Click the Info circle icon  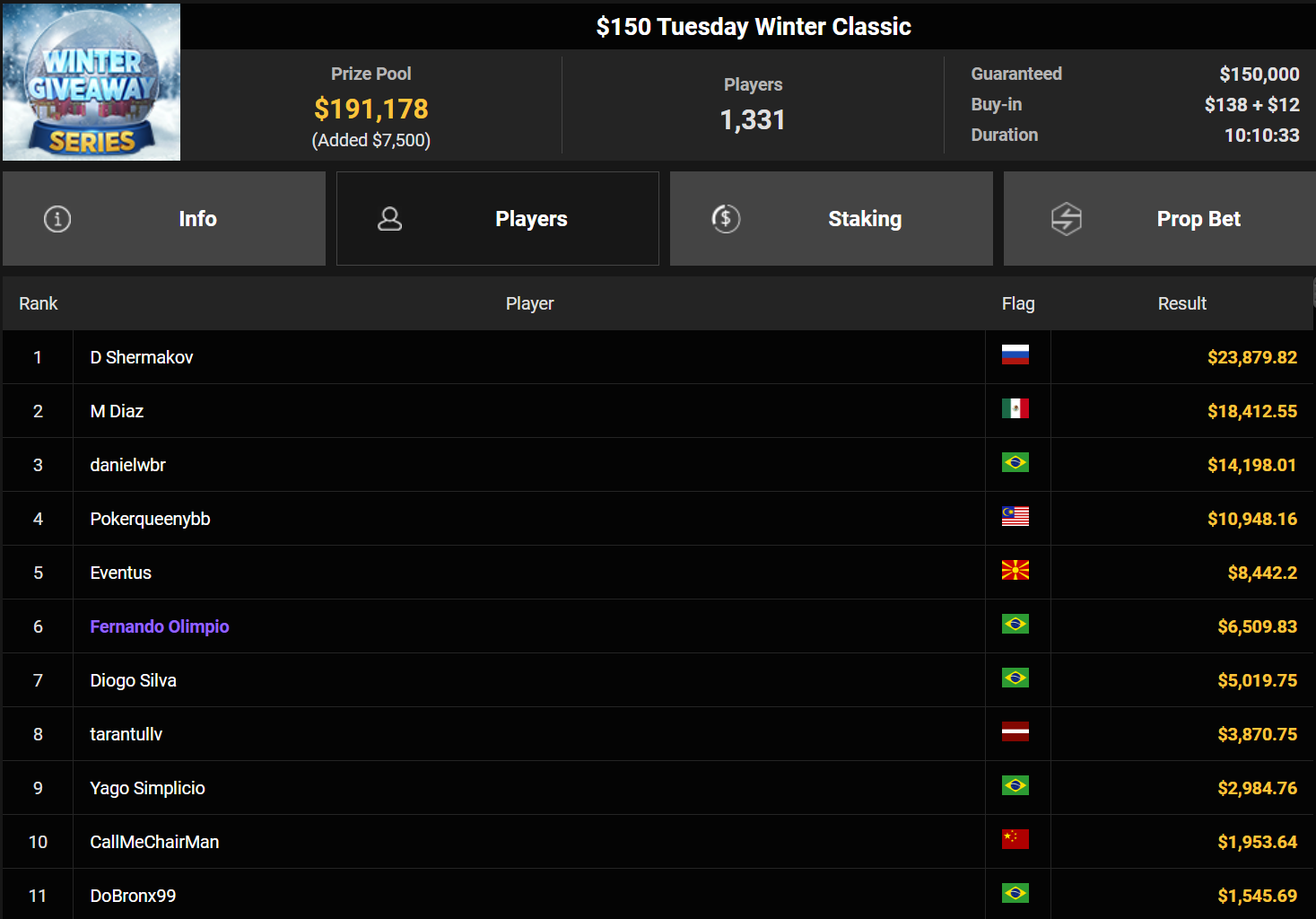click(57, 219)
